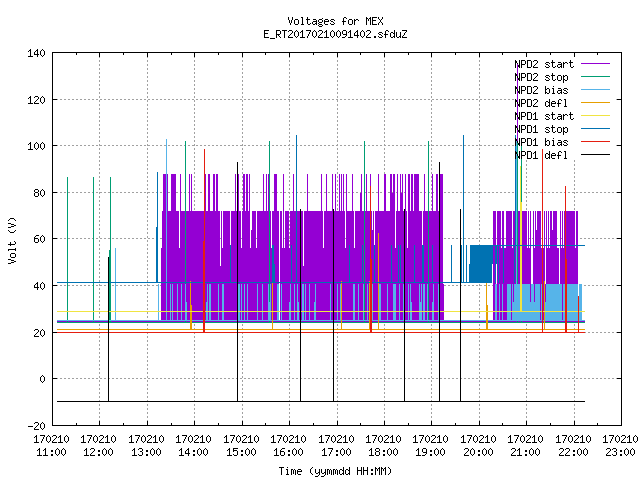Viewport: 640px width, 480px height.
Task: Click the x-axis tick label 170210 14:00
Action: click(193, 446)
